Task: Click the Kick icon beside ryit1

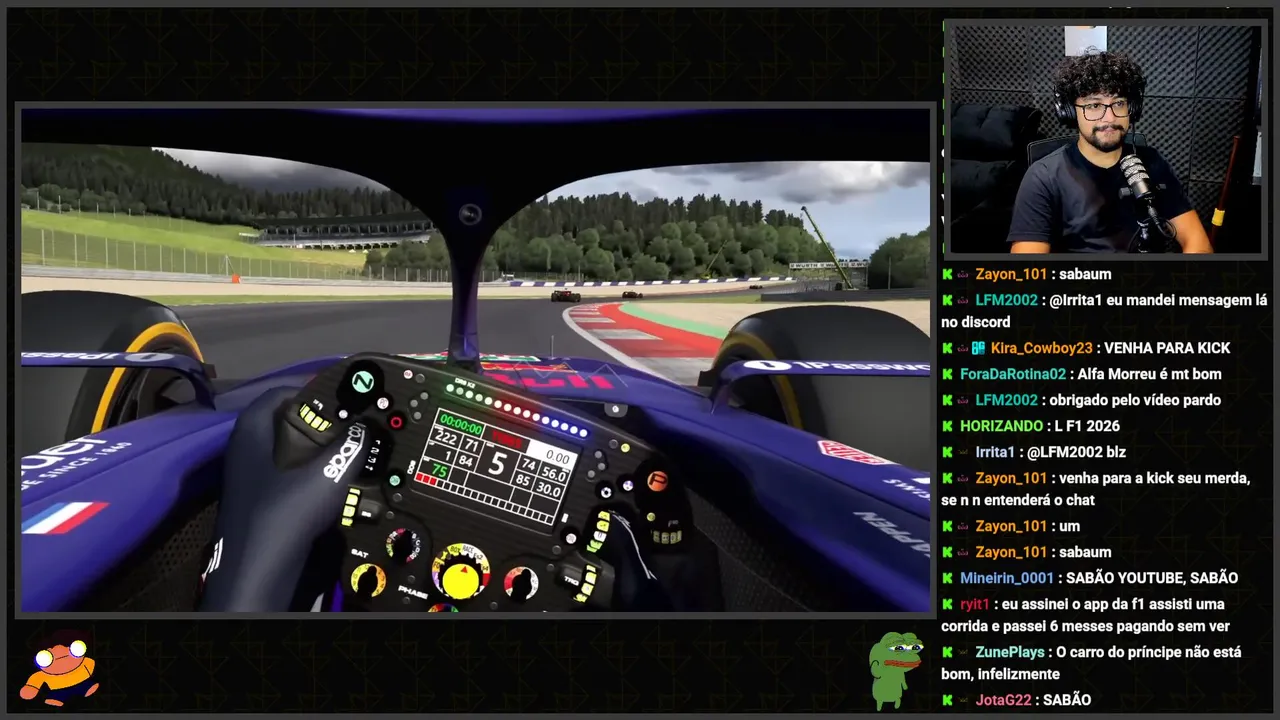Action: (x=947, y=604)
